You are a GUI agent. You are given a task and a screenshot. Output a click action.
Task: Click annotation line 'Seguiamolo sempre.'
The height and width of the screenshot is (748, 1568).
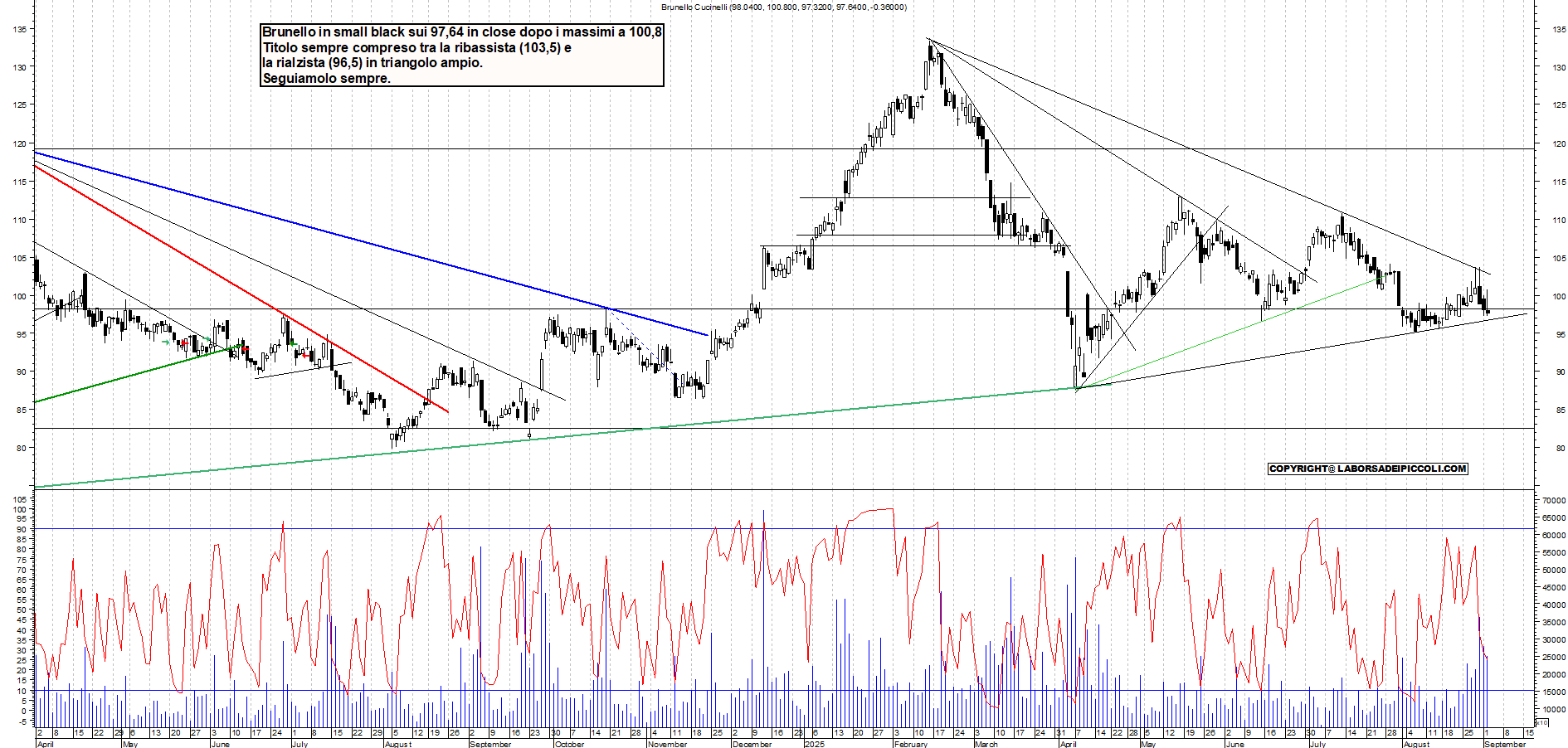(x=326, y=79)
